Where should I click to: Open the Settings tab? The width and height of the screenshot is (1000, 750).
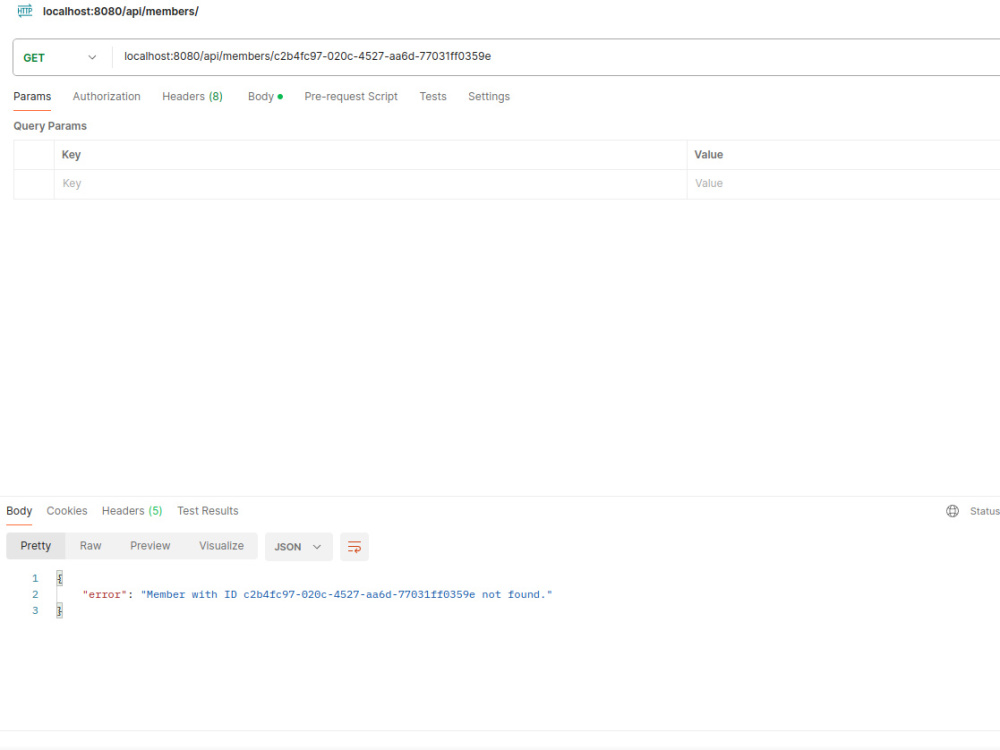click(489, 96)
